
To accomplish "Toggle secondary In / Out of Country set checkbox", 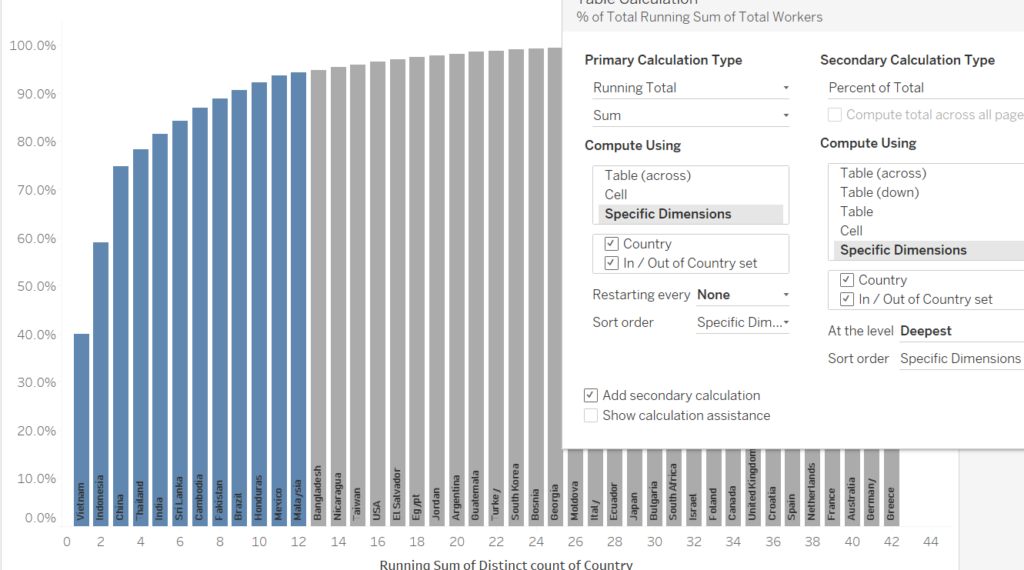I will click(x=847, y=299).
